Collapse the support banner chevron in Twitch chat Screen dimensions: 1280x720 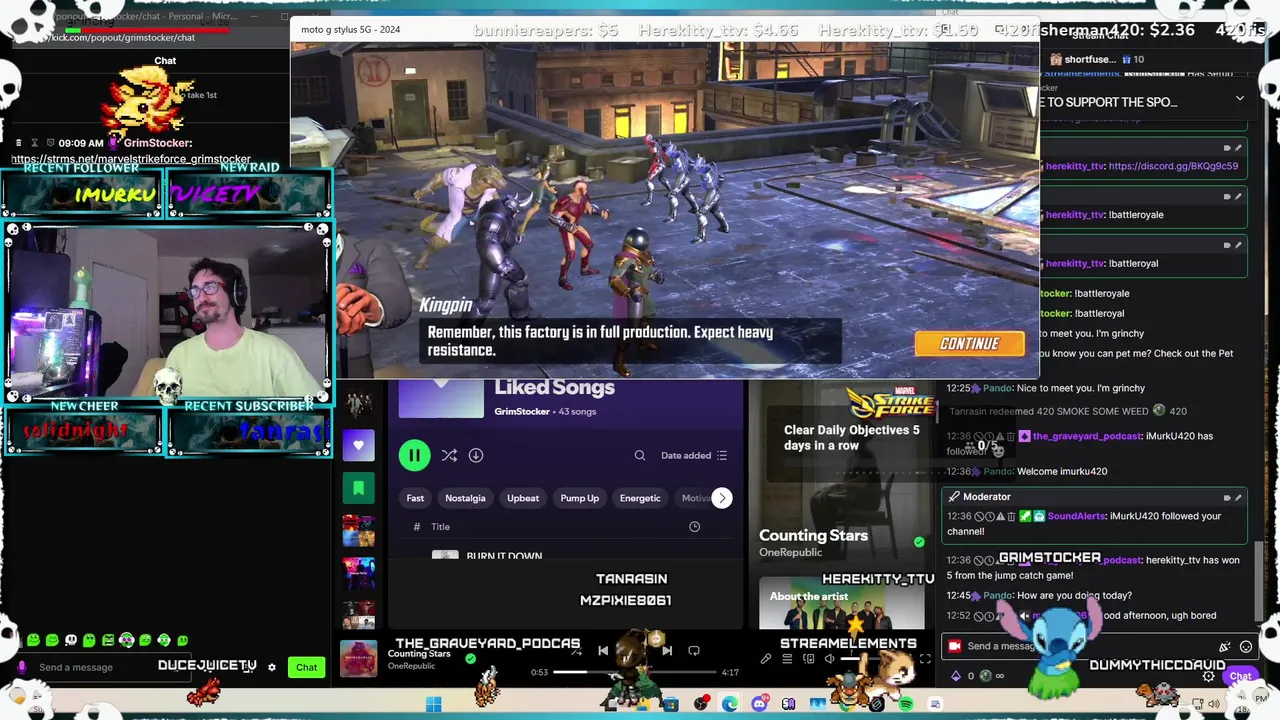(1240, 98)
